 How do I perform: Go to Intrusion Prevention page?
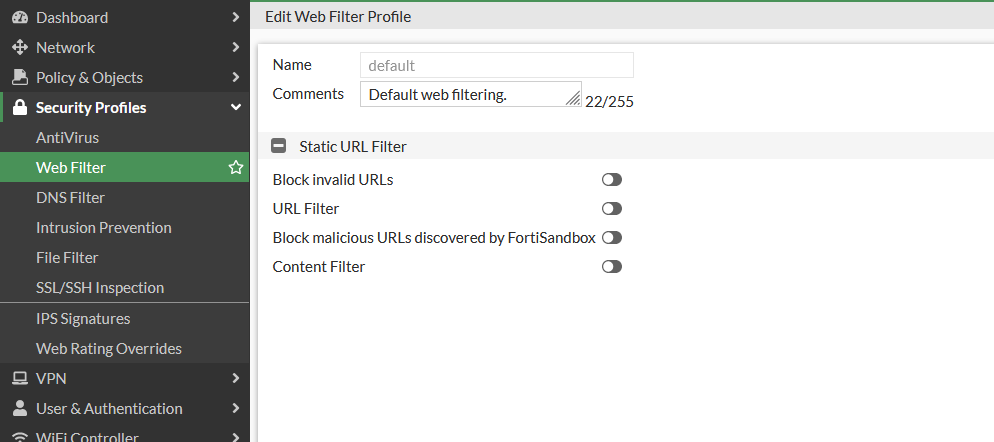103,227
